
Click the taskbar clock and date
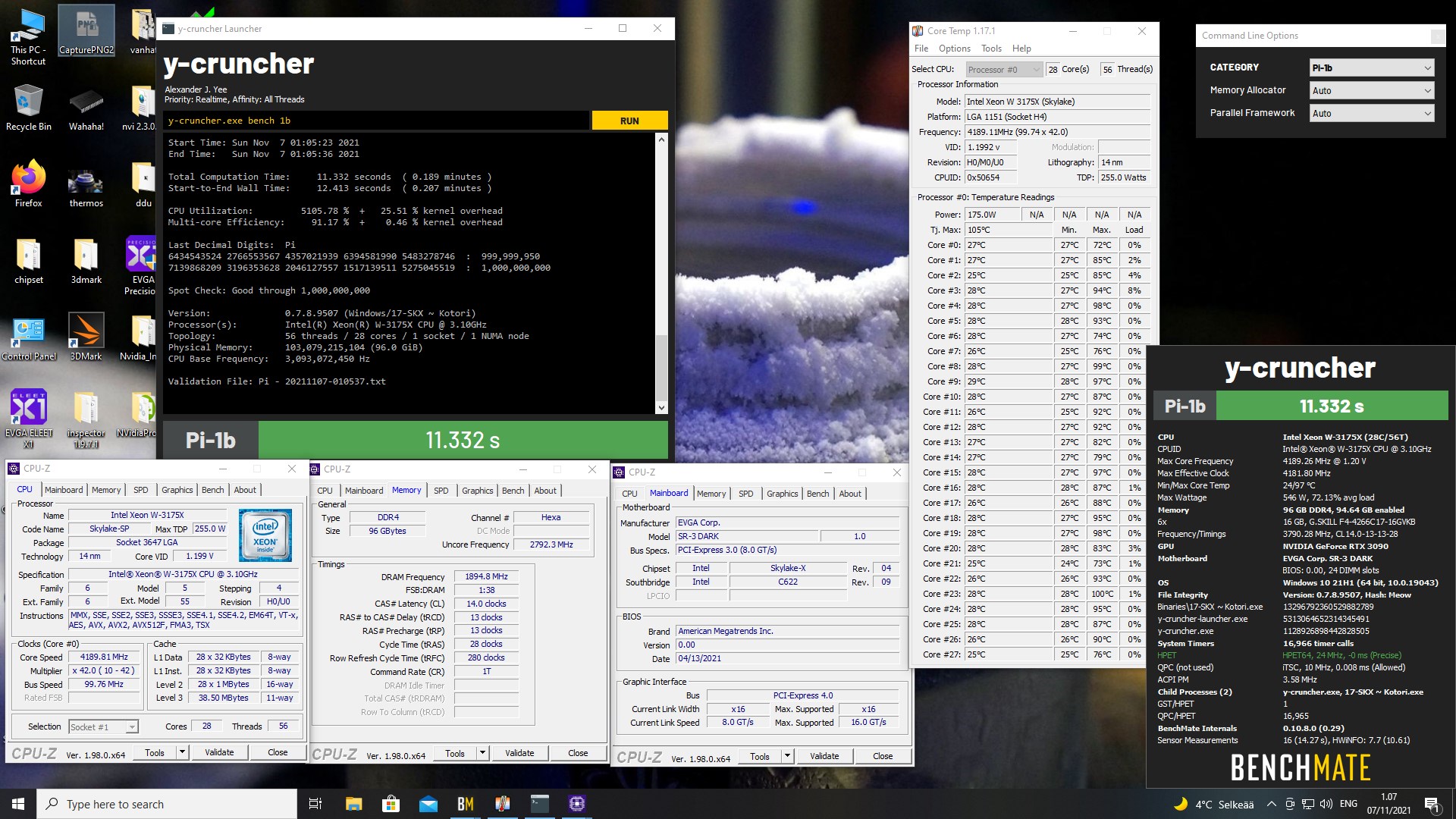tap(1389, 804)
